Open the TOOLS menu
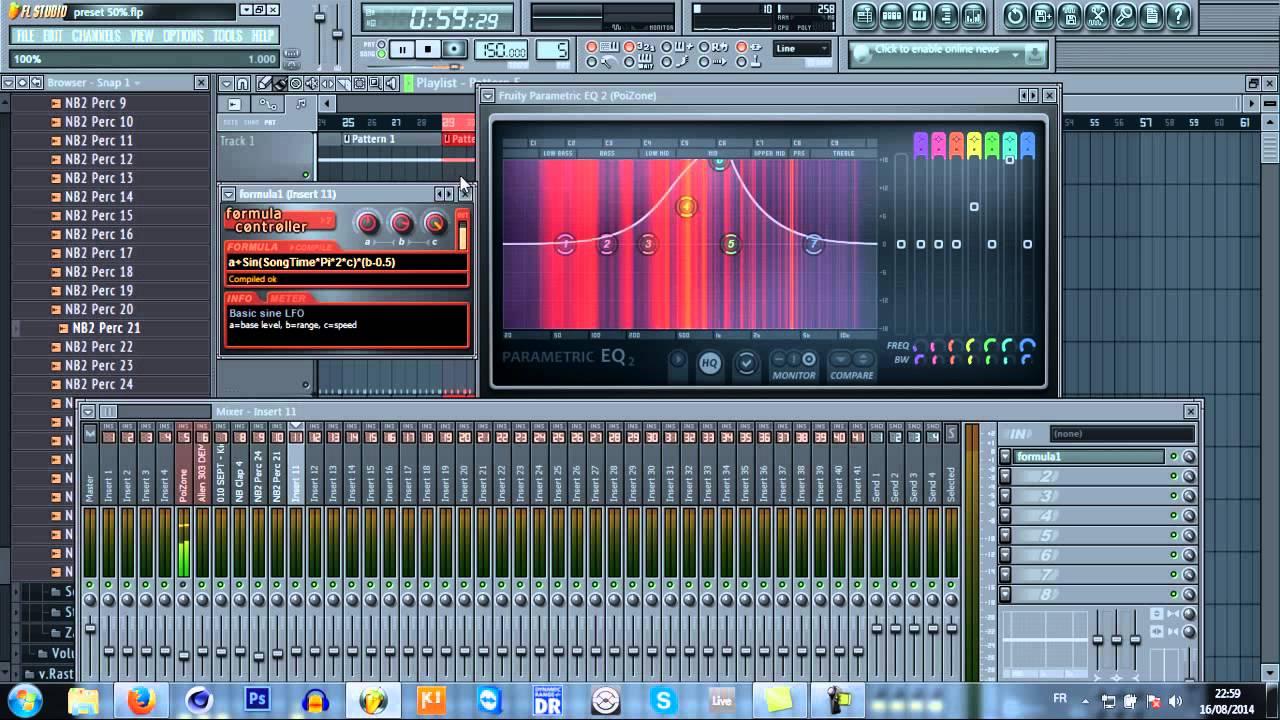 (x=227, y=36)
